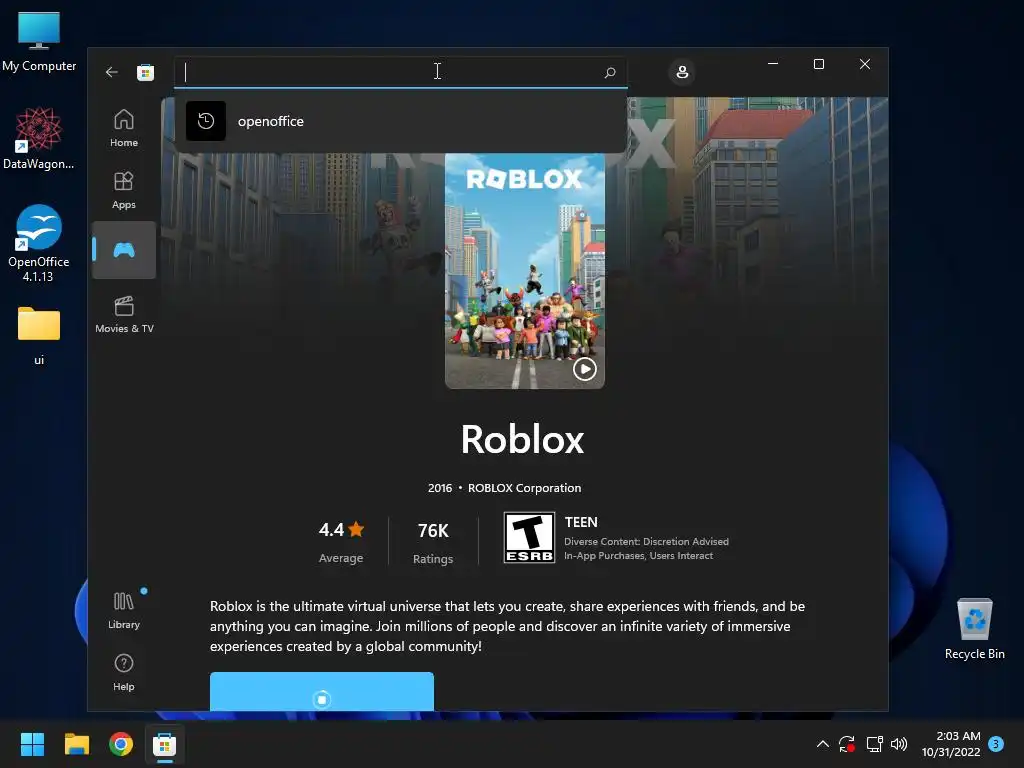
Task: Open Help from the sidebar
Action: [124, 672]
